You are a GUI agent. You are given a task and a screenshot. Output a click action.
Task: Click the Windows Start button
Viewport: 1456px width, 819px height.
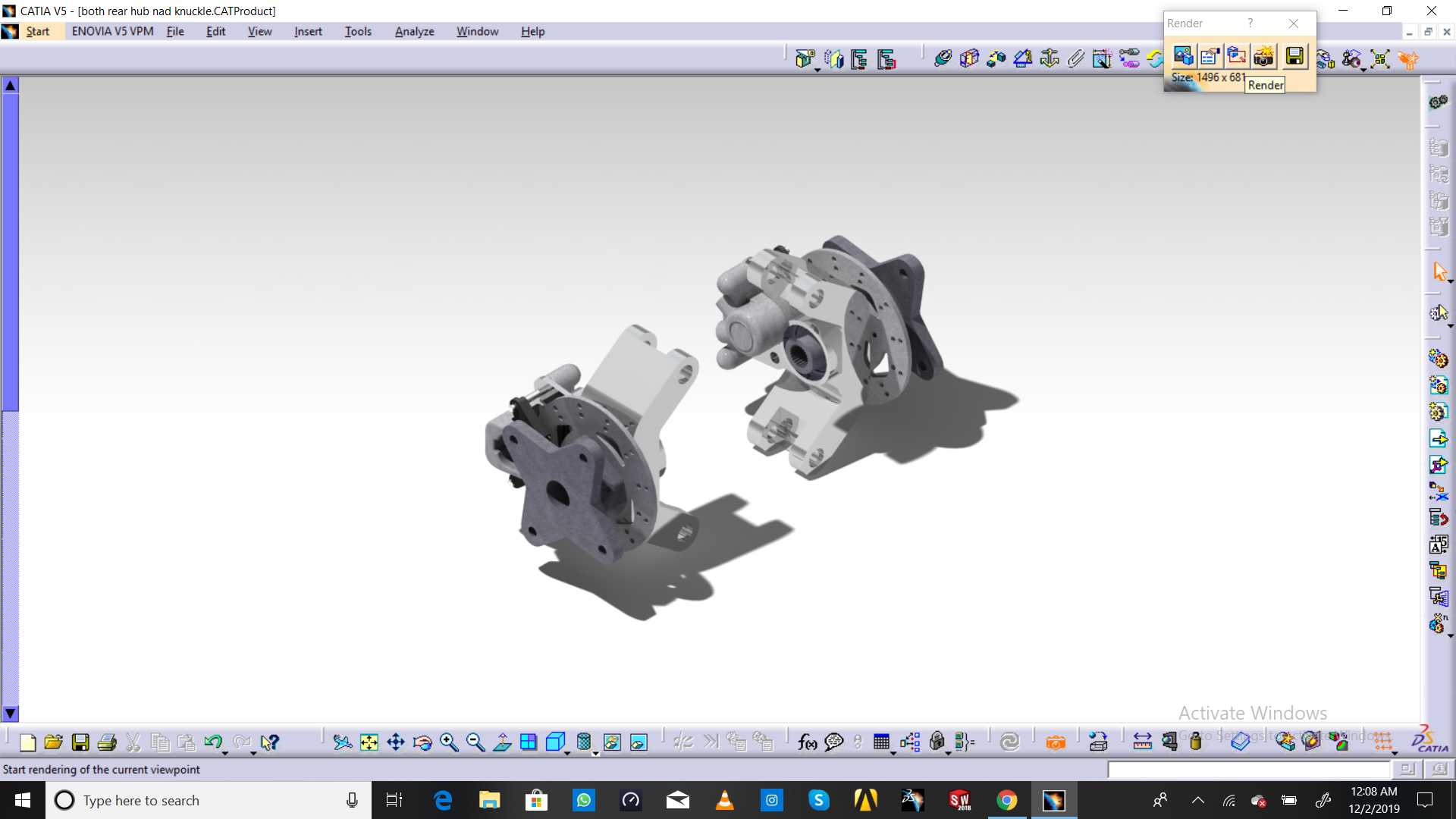pyautogui.click(x=23, y=800)
